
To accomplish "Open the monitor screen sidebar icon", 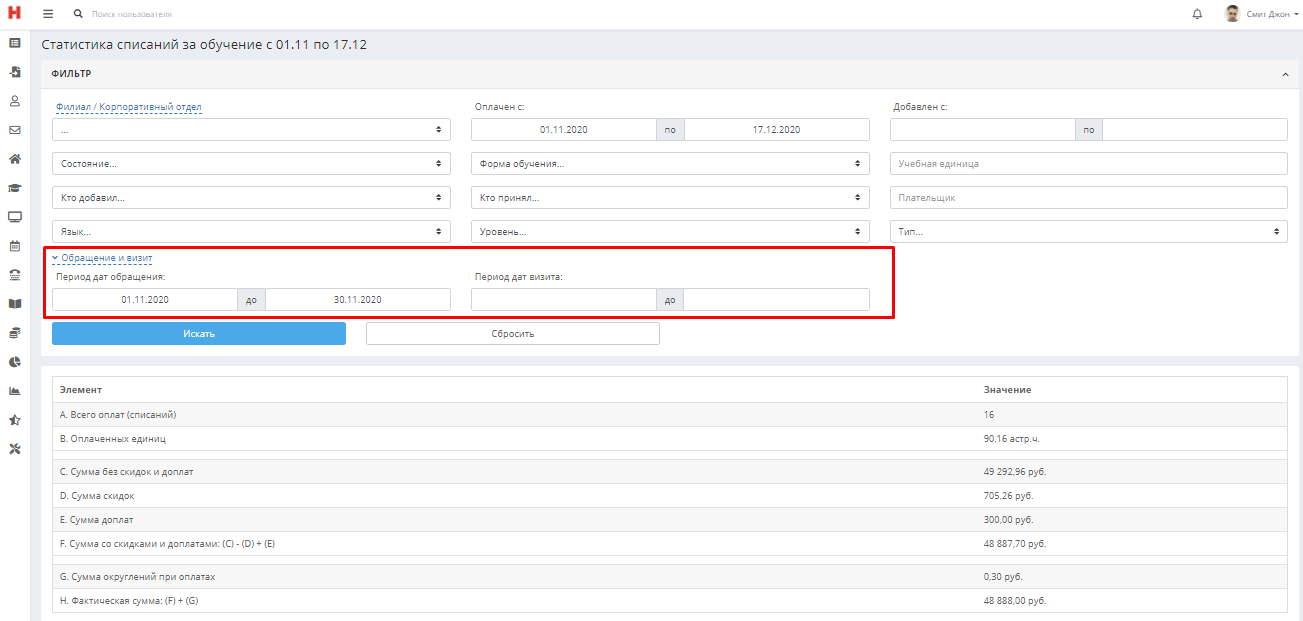I will (x=15, y=217).
